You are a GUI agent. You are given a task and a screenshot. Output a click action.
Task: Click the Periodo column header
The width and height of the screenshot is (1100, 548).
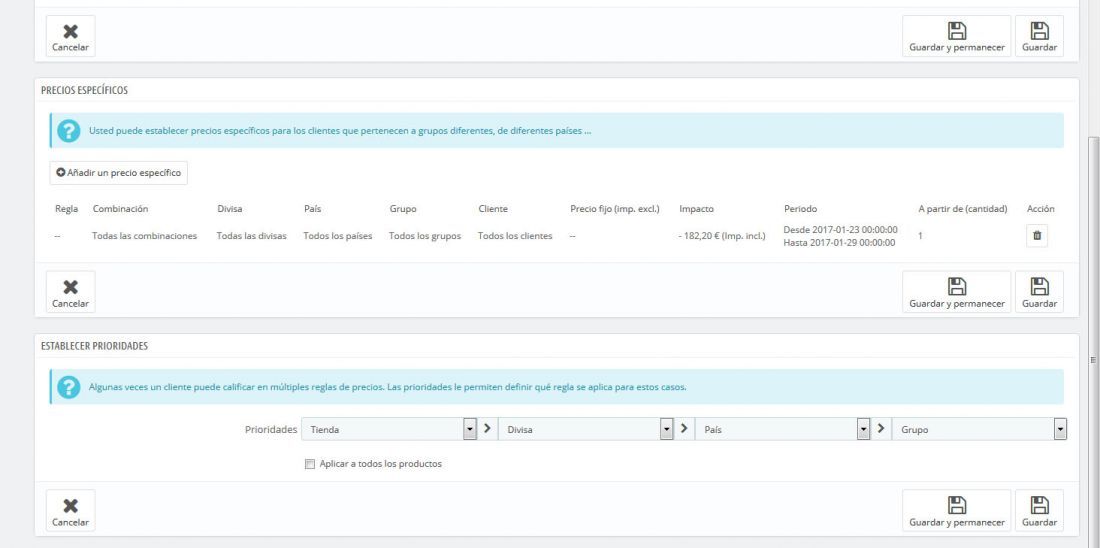800,209
